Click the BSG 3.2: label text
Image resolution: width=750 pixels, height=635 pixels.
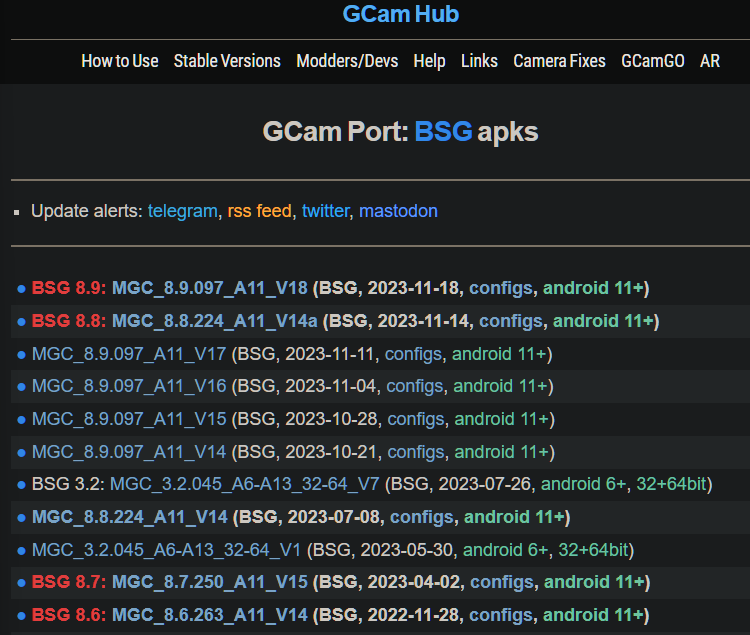pos(68,484)
